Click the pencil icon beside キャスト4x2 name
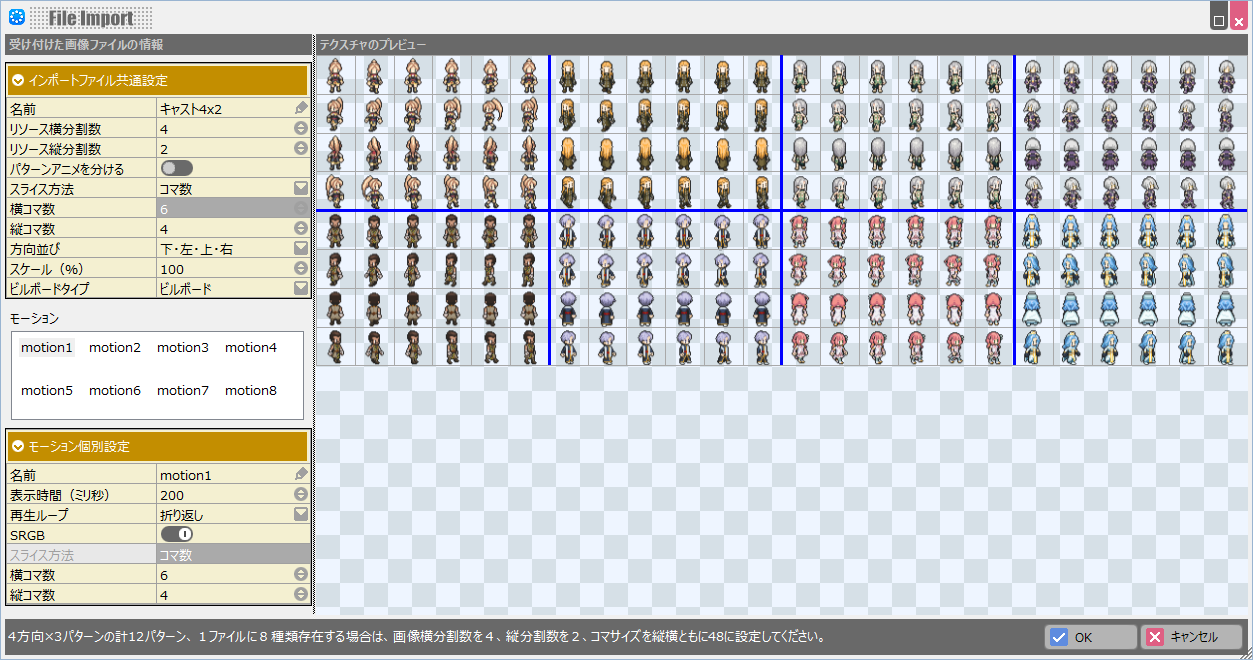Image resolution: width=1253 pixels, height=660 pixels. (301, 108)
